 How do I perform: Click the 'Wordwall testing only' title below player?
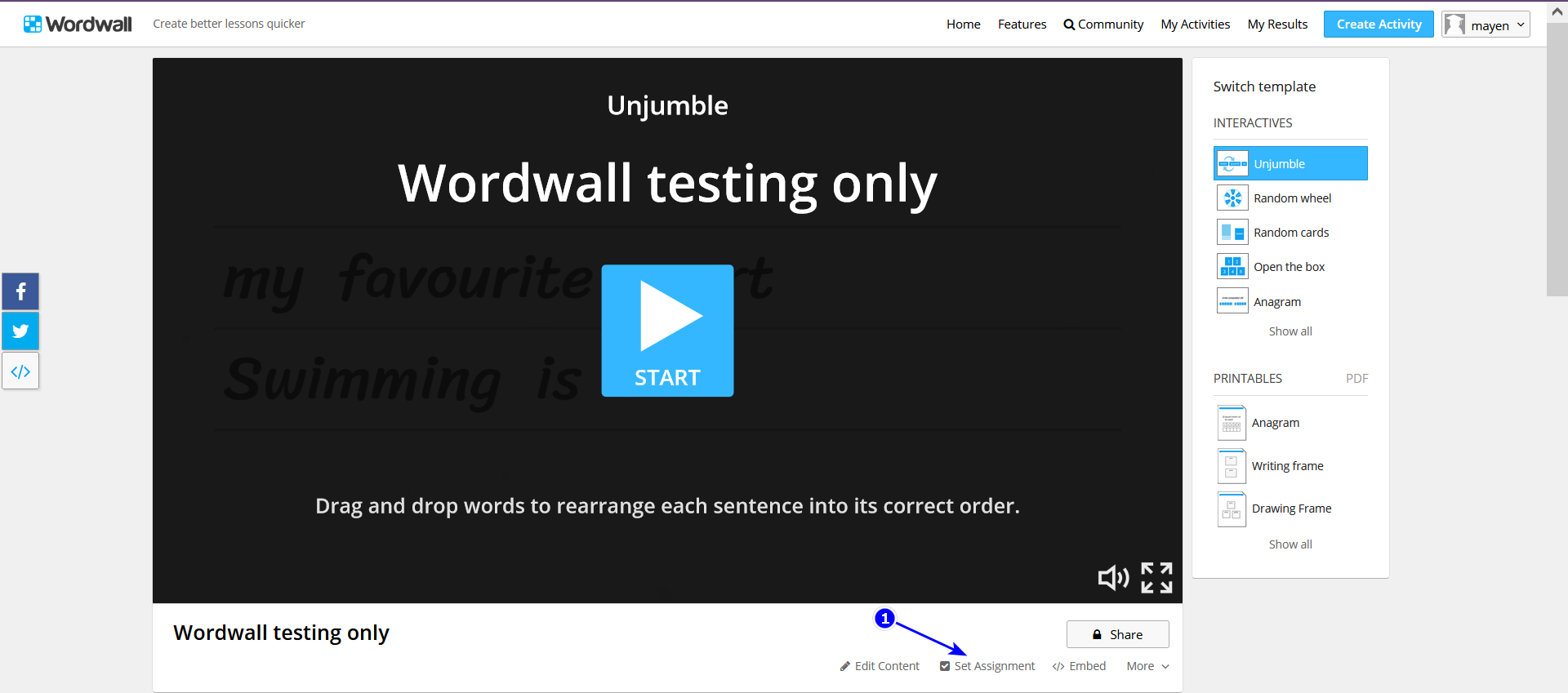pos(281,633)
